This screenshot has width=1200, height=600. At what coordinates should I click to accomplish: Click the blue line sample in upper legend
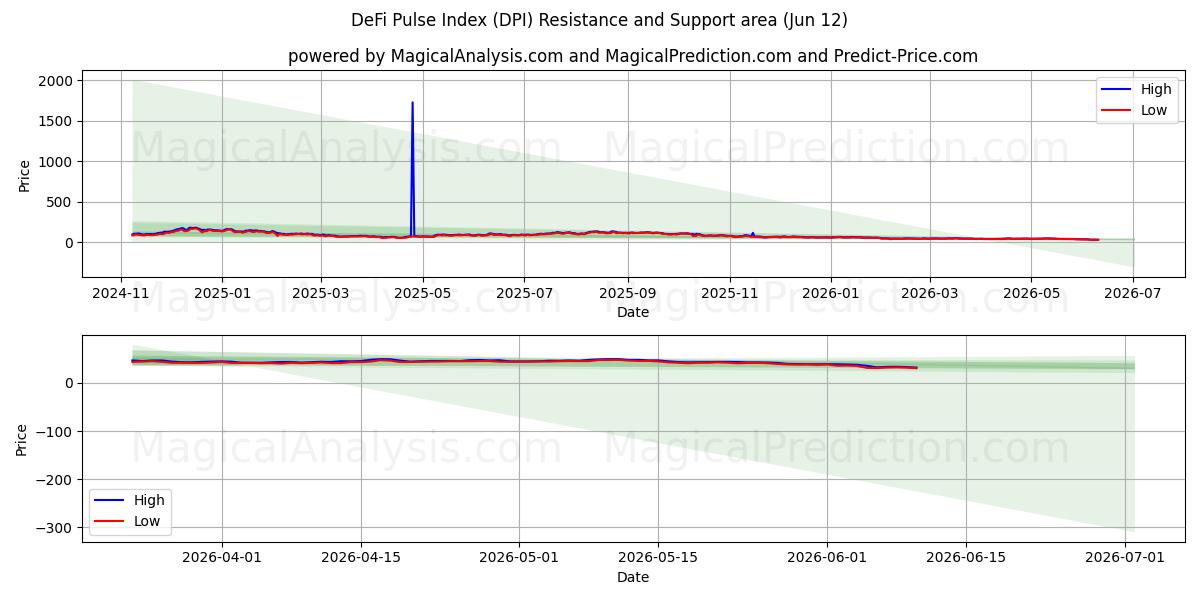[1118, 90]
